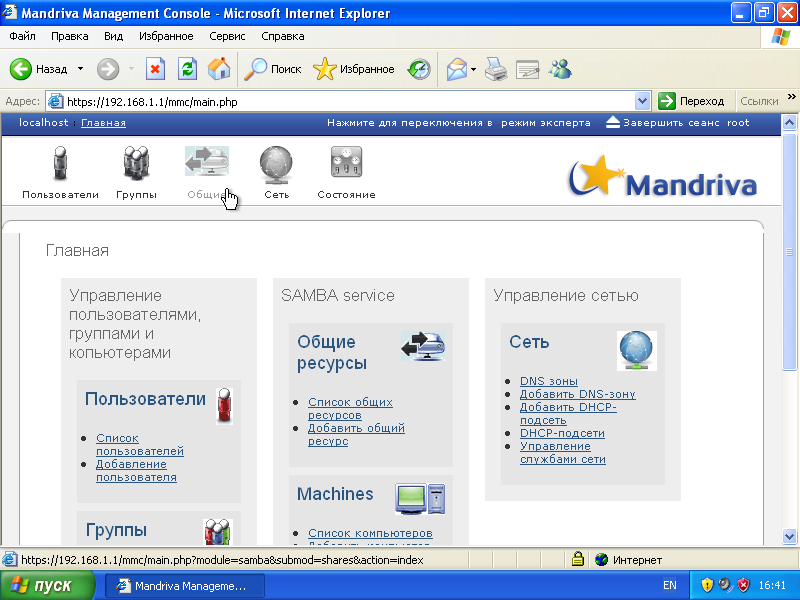Click the padlock SSL icon in status bar
Image resolution: width=800 pixels, height=600 pixels.
[x=578, y=559]
